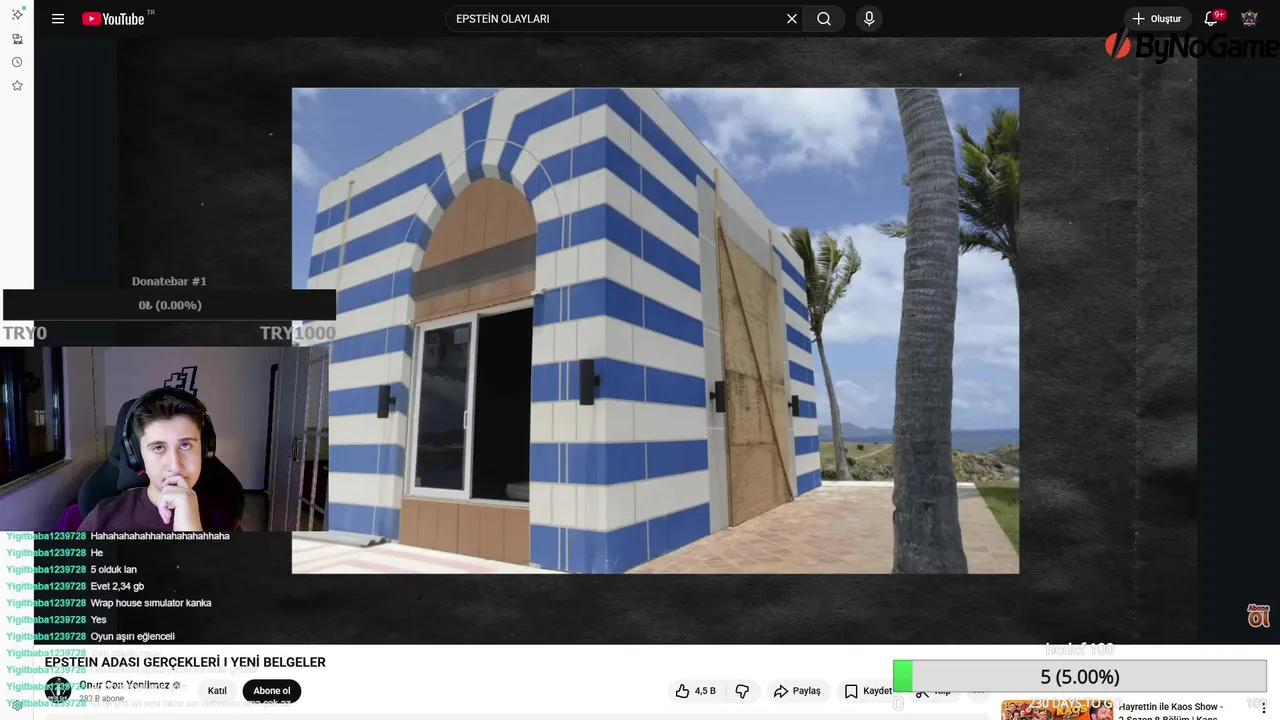Select video title 'EPSTEIN ADASI GERÇEKLERİ I YENİ BELGELER'
Screen dimensions: 1280x720
pos(185,662)
